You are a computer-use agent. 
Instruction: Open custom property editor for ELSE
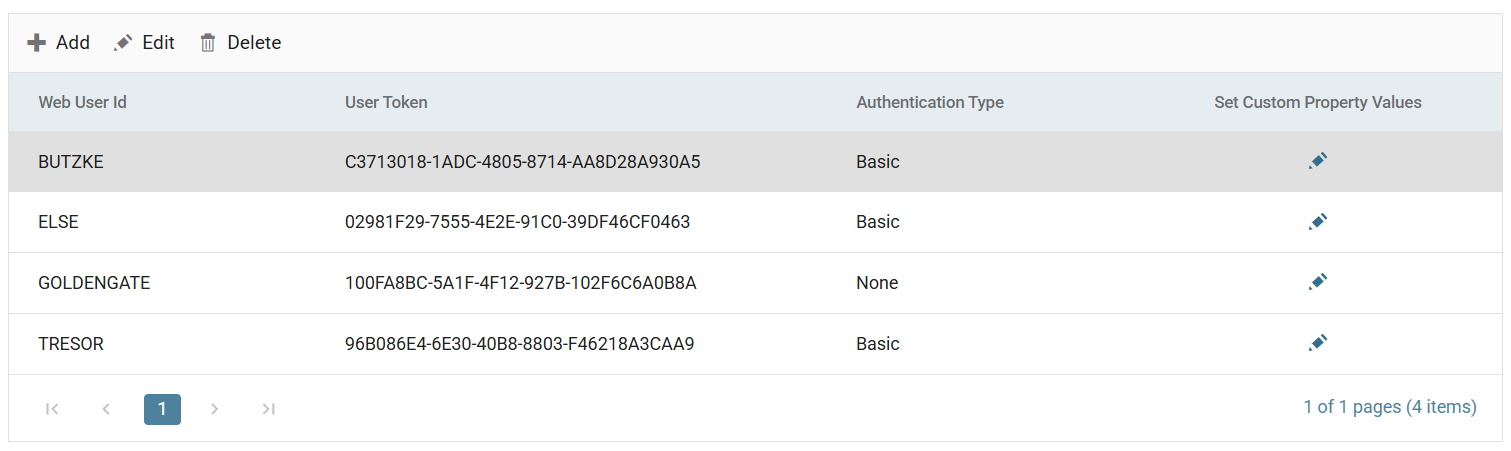[x=1318, y=222]
